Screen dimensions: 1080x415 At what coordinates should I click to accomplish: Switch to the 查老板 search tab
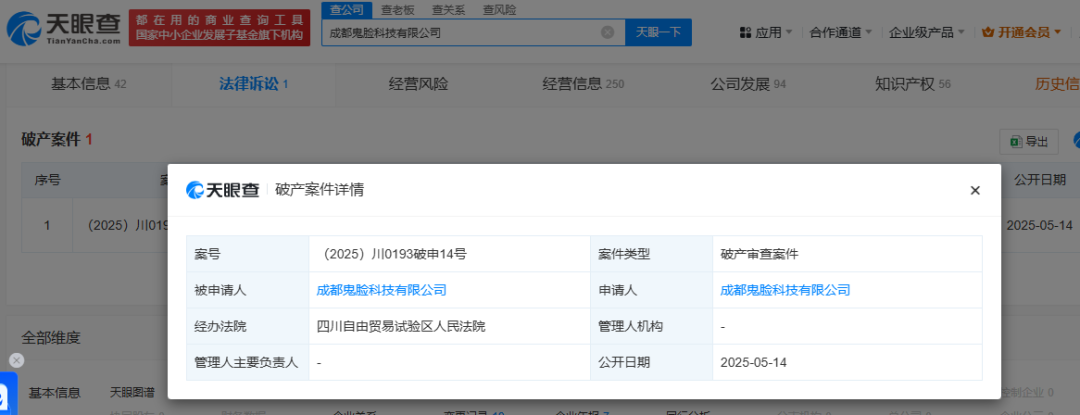point(397,9)
